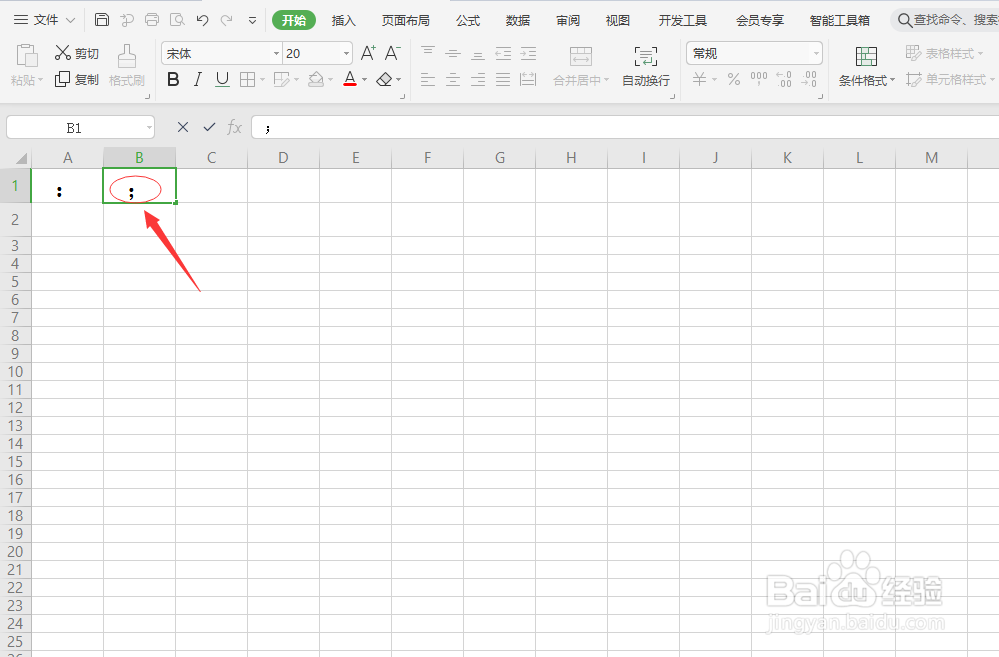
Task: Expand quick access toolbar customize arrow
Action: click(x=252, y=20)
